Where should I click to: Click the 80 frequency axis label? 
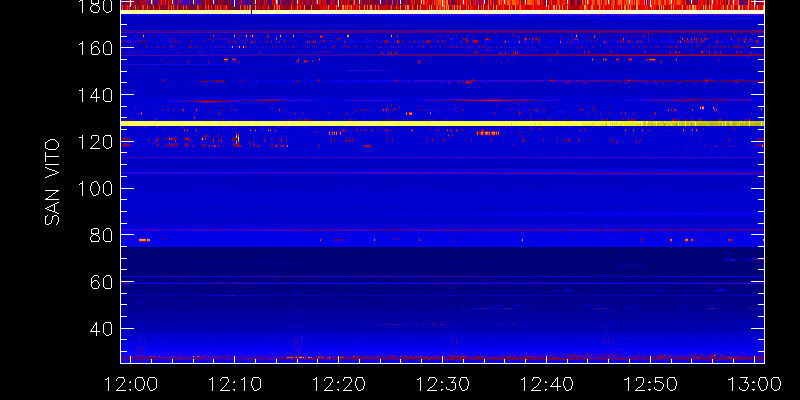[x=101, y=235]
